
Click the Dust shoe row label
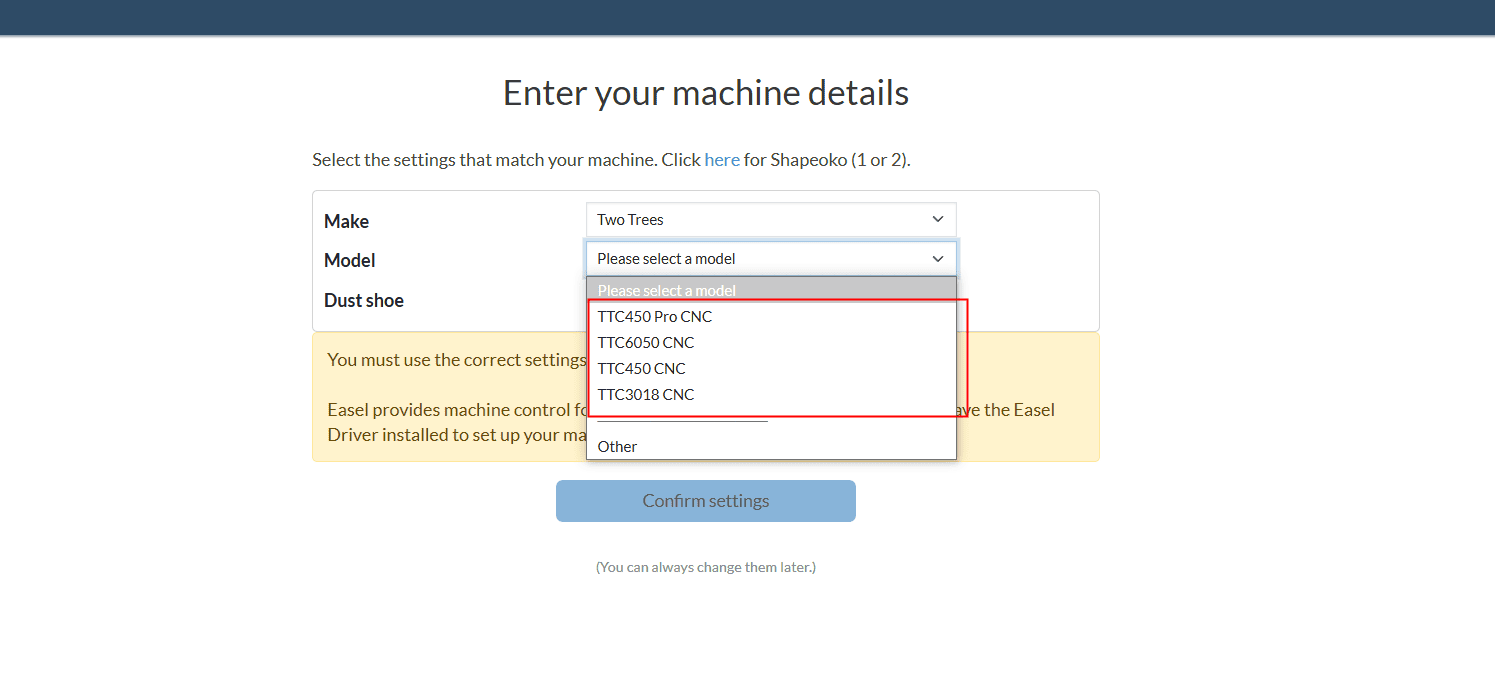[x=363, y=300]
